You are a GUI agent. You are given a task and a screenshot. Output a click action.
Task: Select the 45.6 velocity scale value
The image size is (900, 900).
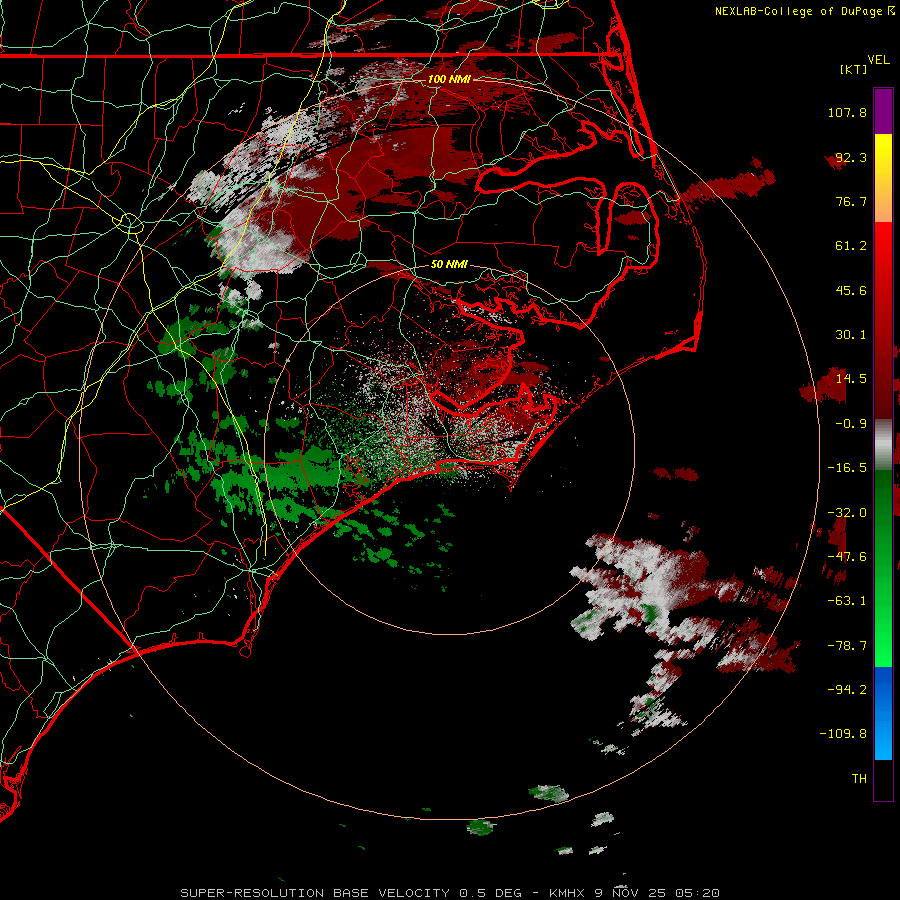tap(851, 290)
